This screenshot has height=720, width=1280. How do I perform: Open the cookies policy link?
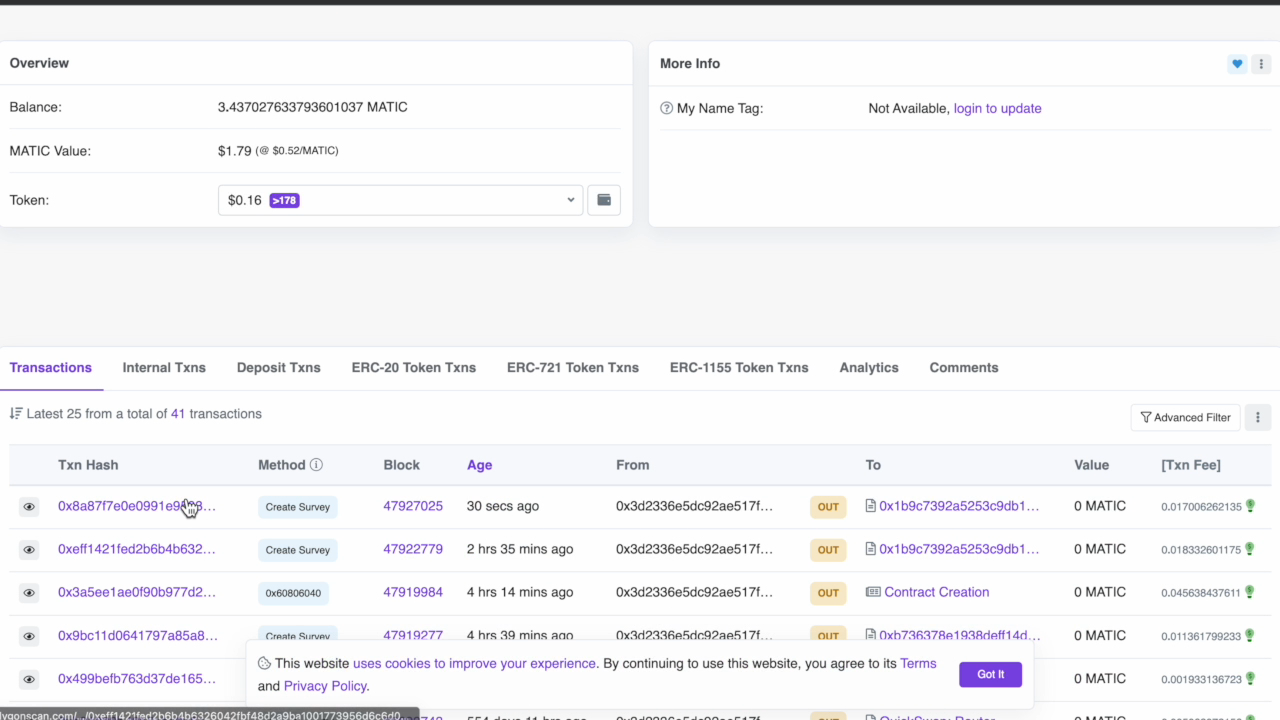click(x=475, y=663)
